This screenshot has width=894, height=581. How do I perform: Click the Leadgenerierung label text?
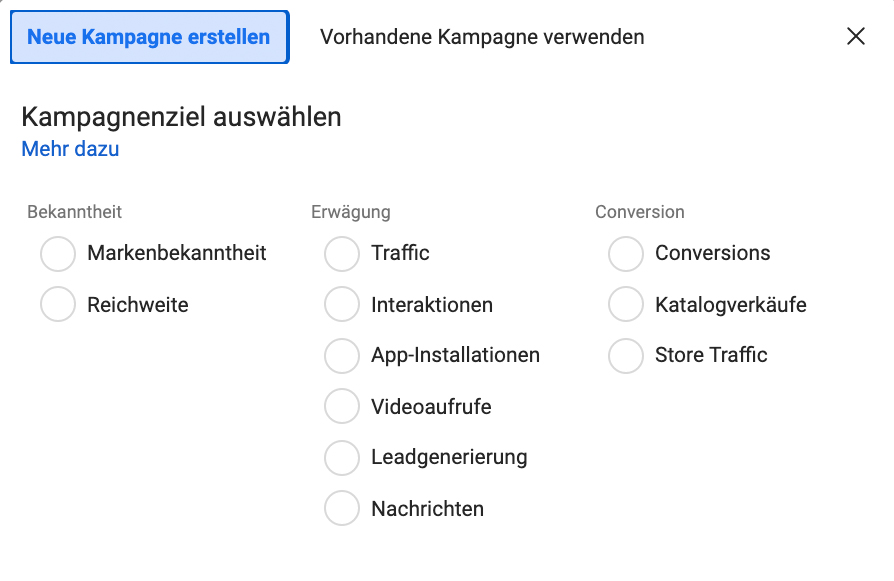coord(449,457)
